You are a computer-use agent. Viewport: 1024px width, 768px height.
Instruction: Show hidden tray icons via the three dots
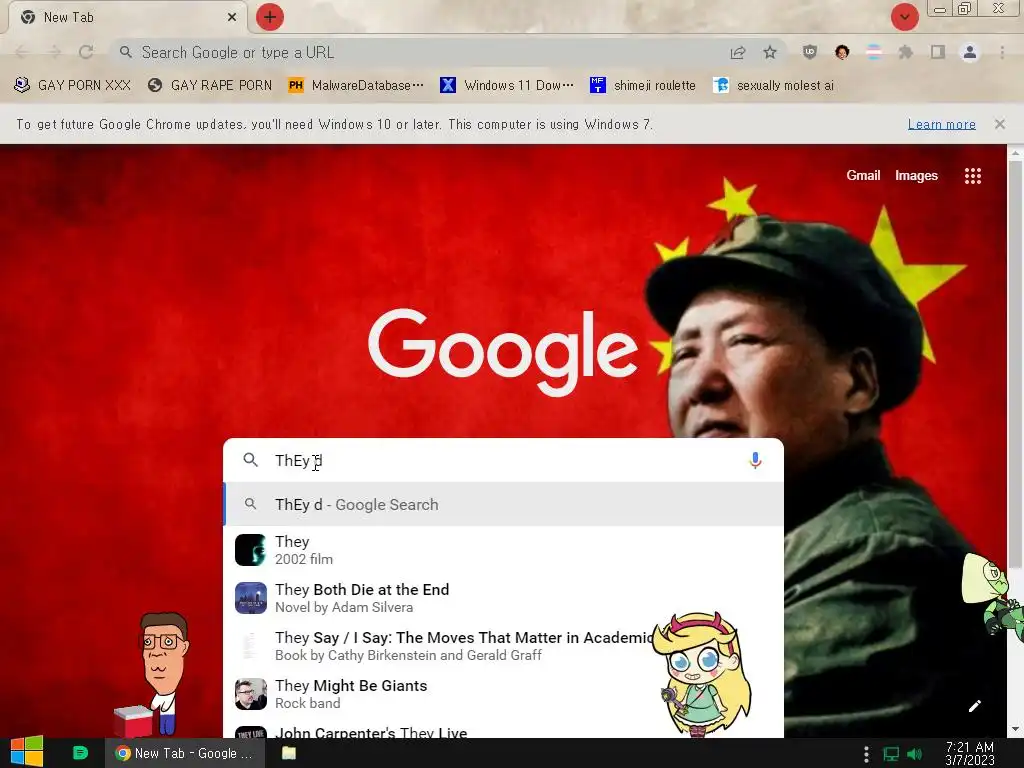[x=866, y=754]
